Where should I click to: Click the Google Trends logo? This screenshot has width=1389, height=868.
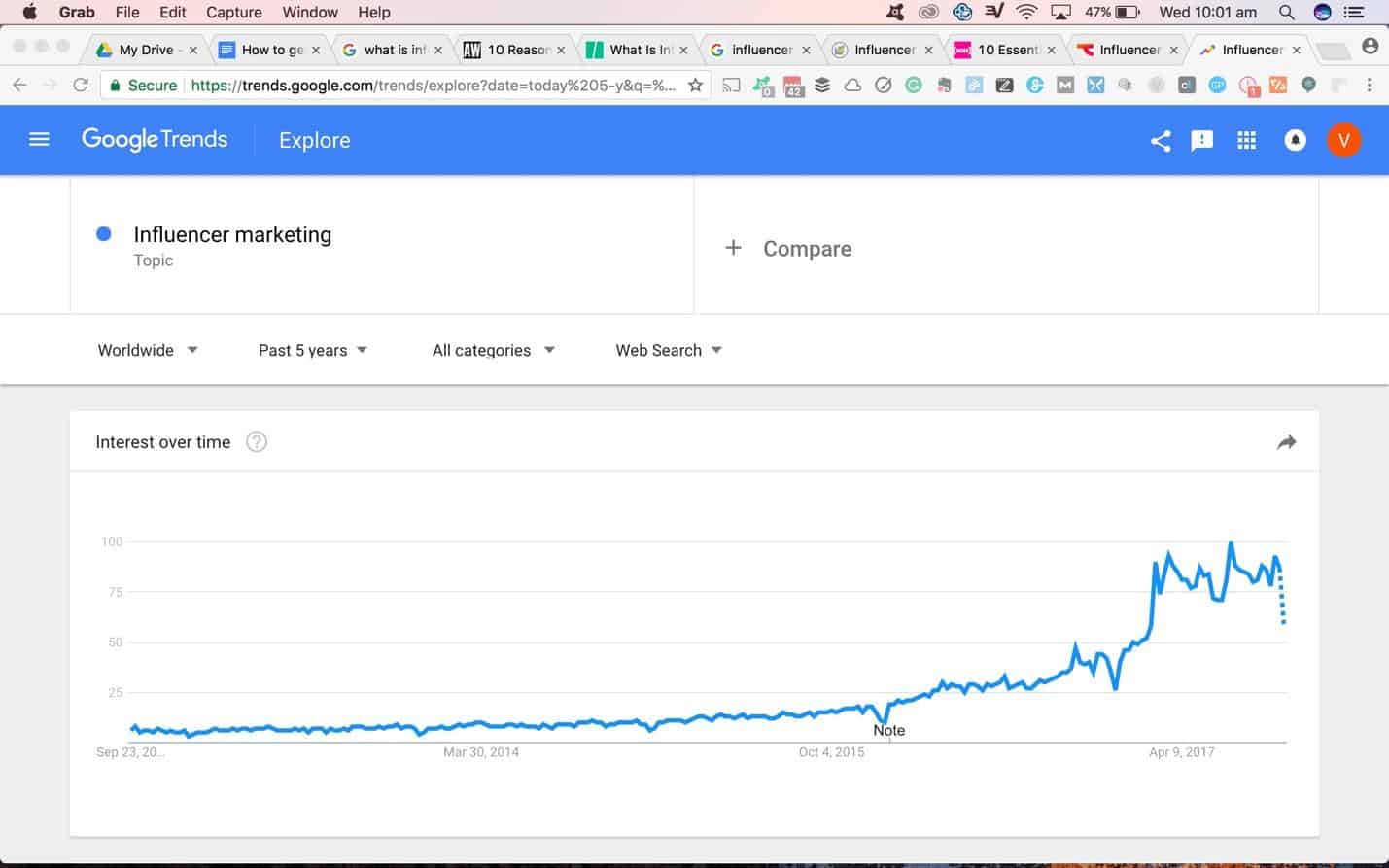[x=155, y=140]
